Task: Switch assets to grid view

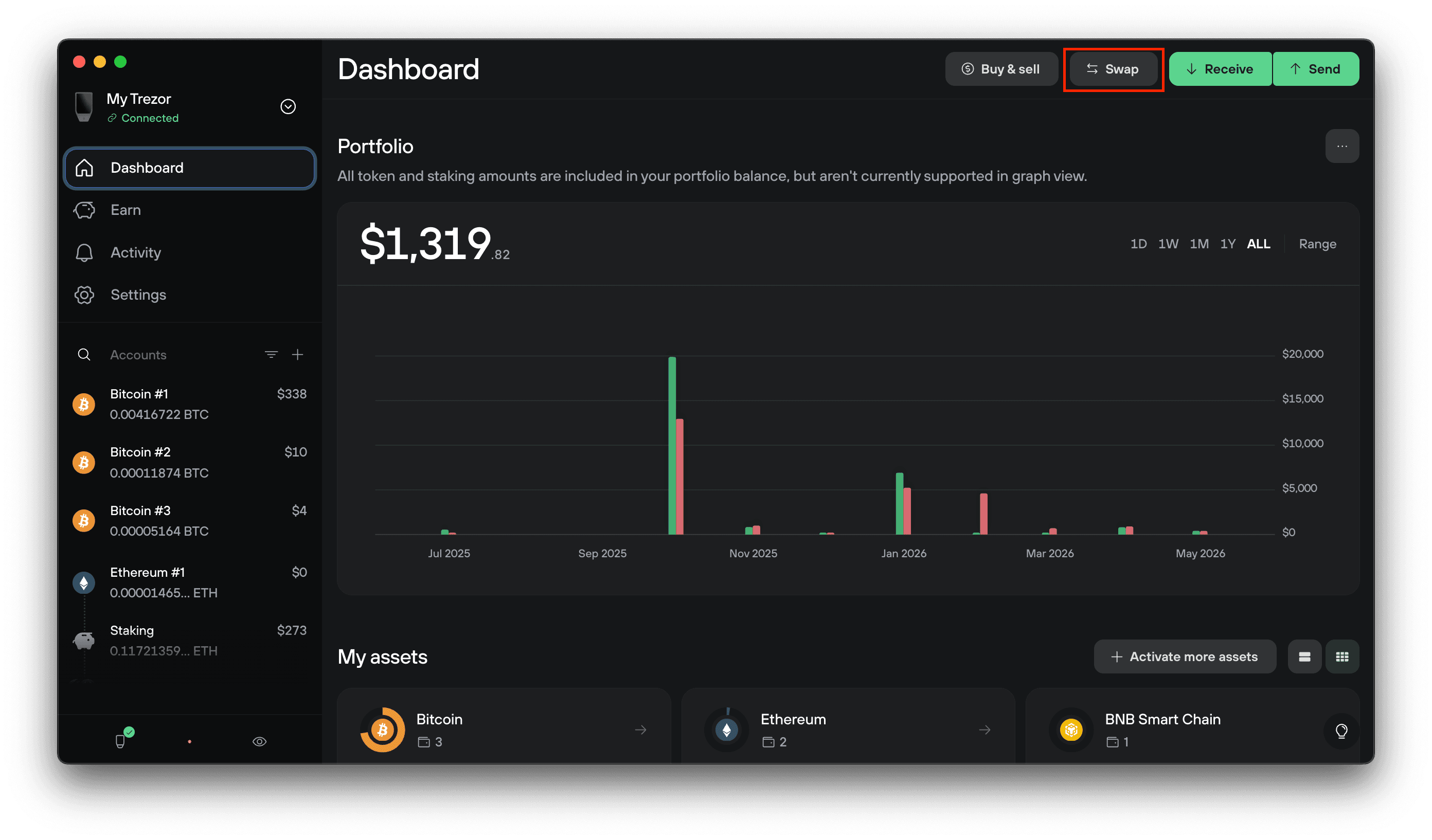Action: pos(1342,657)
